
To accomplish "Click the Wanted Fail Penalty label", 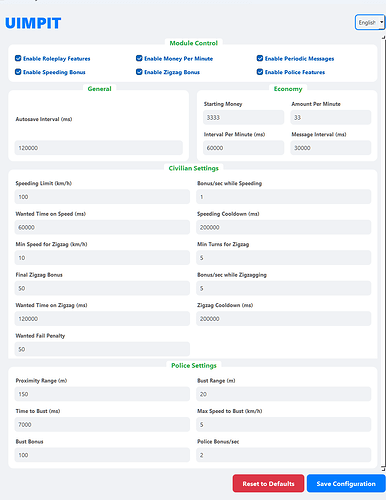I will pyautogui.click(x=40, y=336).
